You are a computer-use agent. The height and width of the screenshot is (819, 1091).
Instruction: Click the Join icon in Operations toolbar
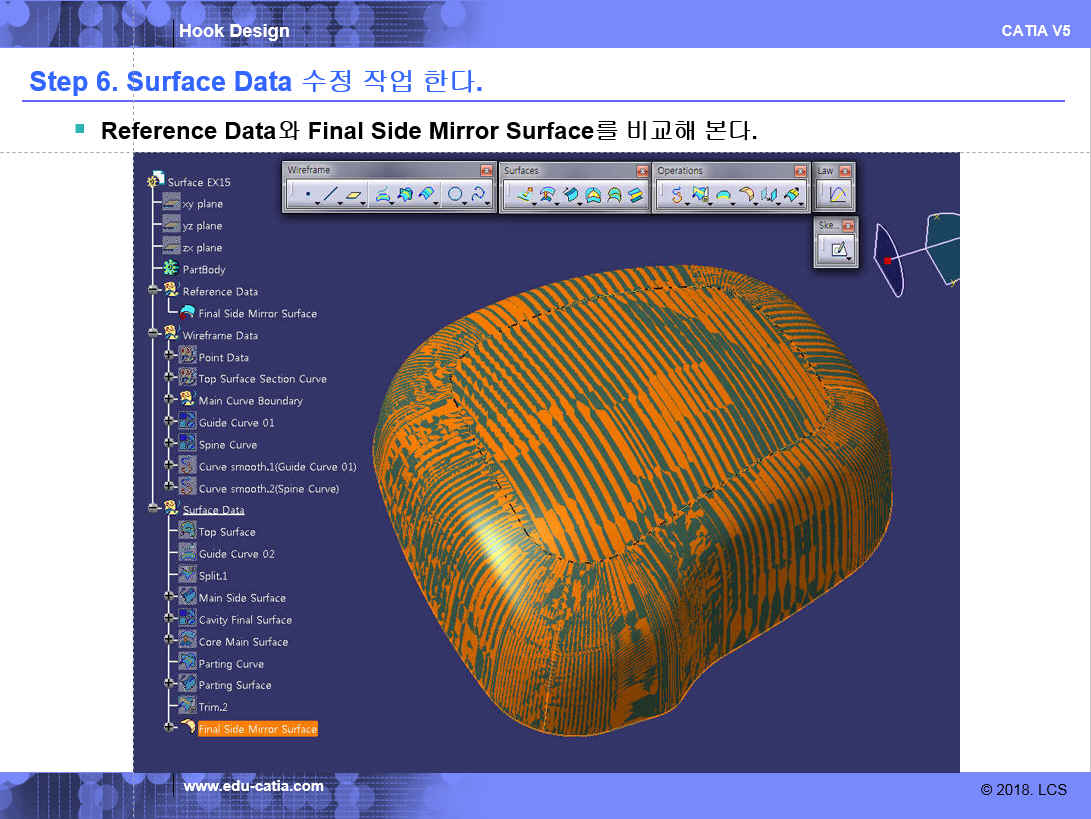(677, 196)
